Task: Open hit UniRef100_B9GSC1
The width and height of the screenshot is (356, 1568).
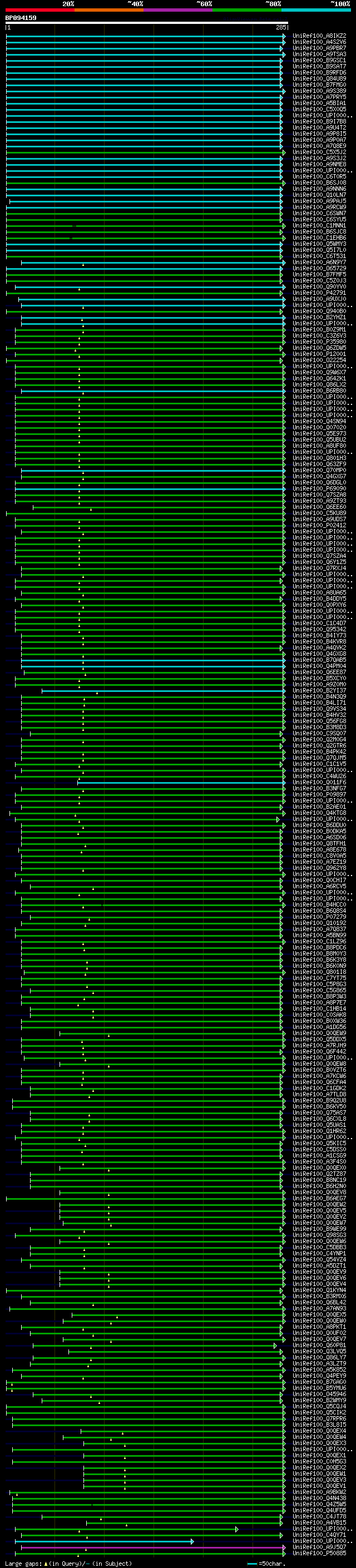Action: coord(319,60)
